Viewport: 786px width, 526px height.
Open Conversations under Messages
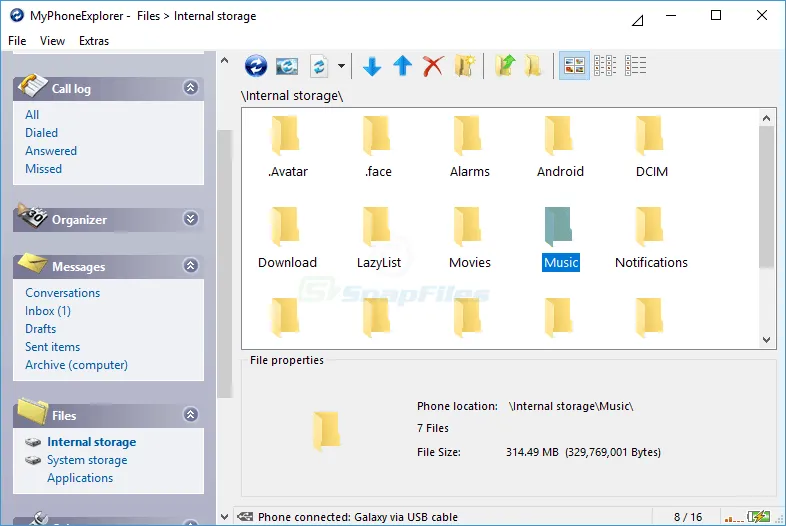pos(63,293)
